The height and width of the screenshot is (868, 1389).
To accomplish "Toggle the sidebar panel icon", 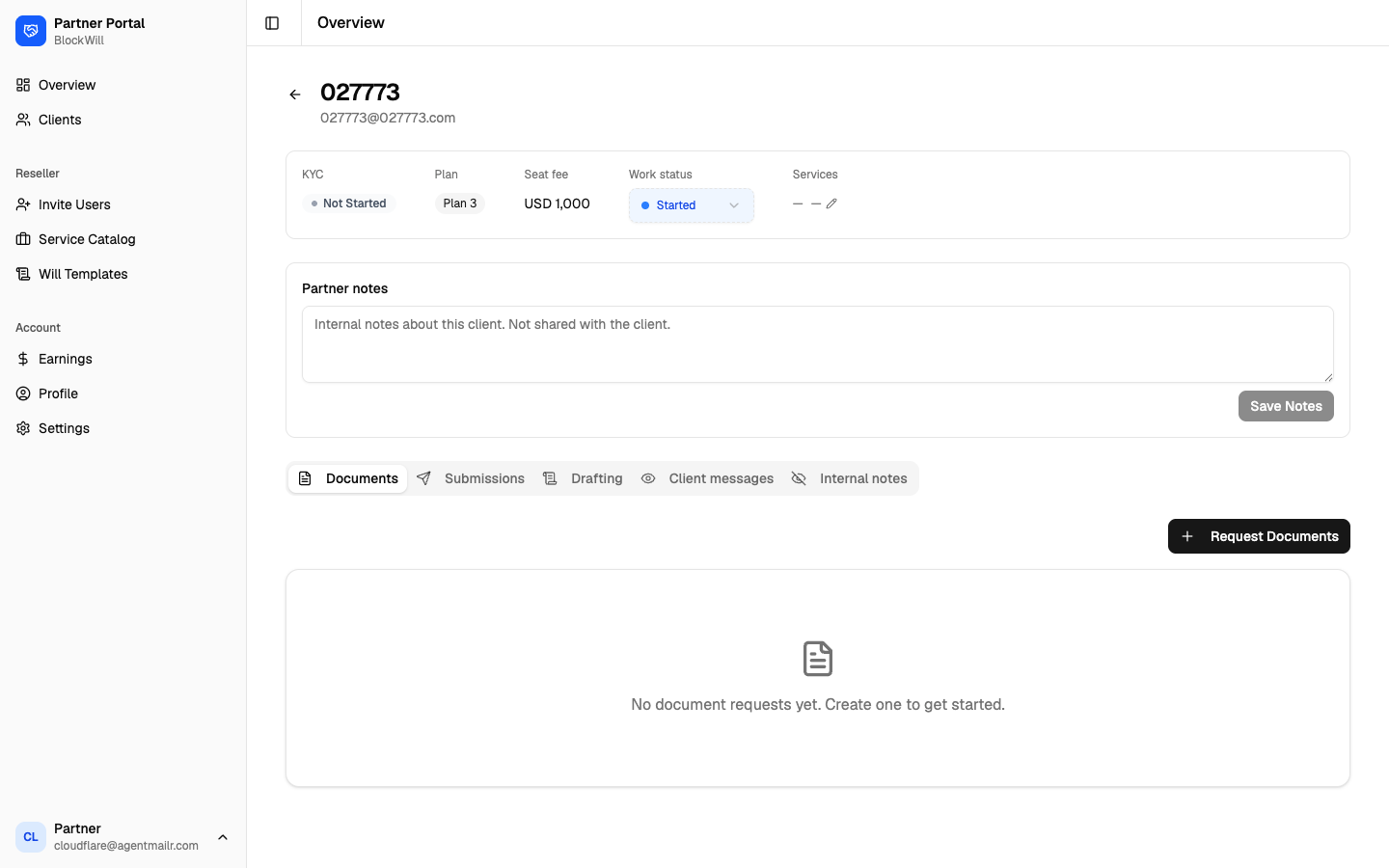I will point(272,23).
